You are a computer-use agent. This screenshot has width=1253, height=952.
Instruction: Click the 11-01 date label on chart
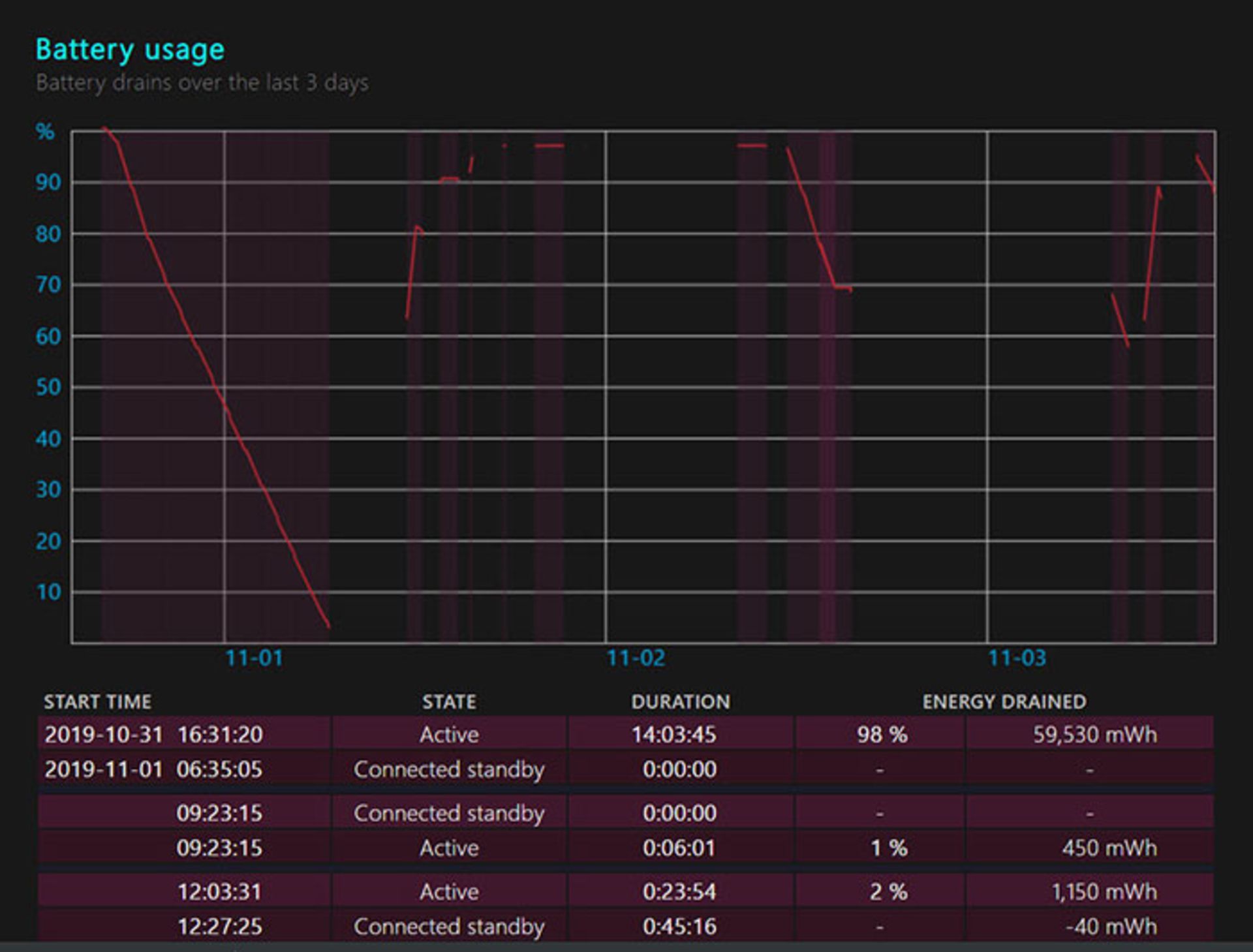254,658
